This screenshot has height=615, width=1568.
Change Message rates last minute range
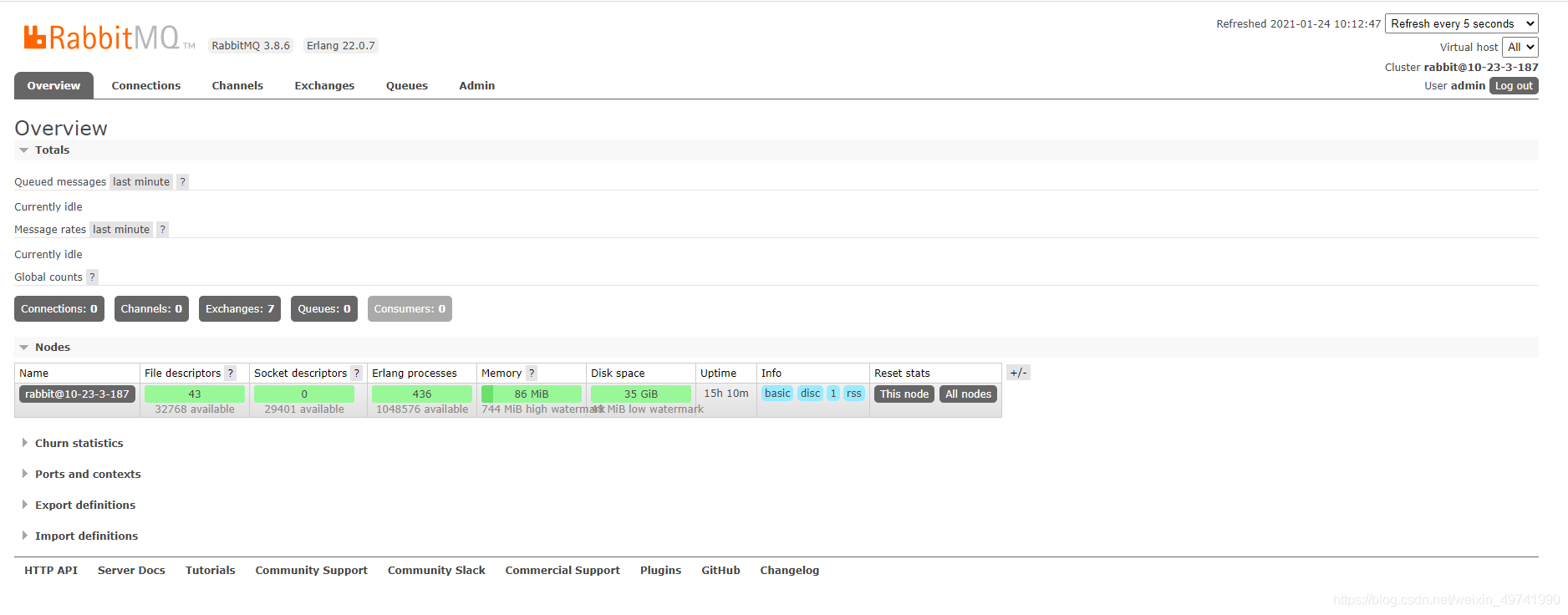coord(121,230)
